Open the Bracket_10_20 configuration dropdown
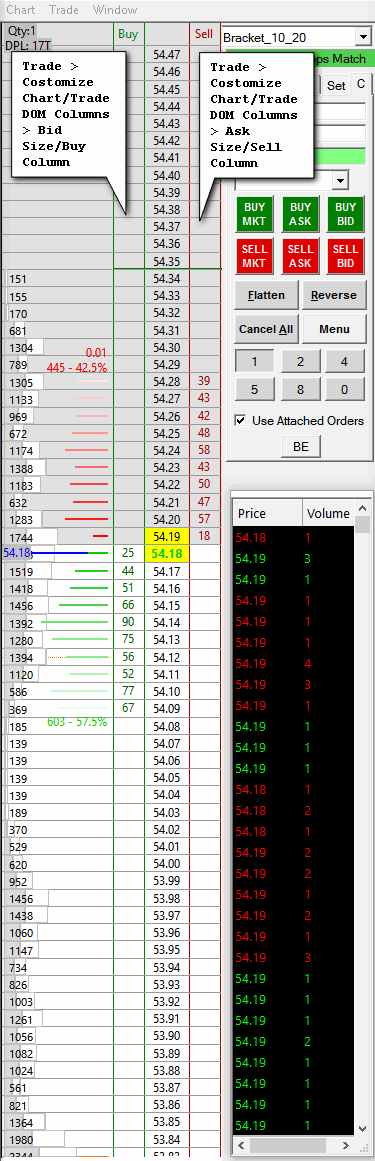The width and height of the screenshot is (375, 1161). (x=362, y=37)
